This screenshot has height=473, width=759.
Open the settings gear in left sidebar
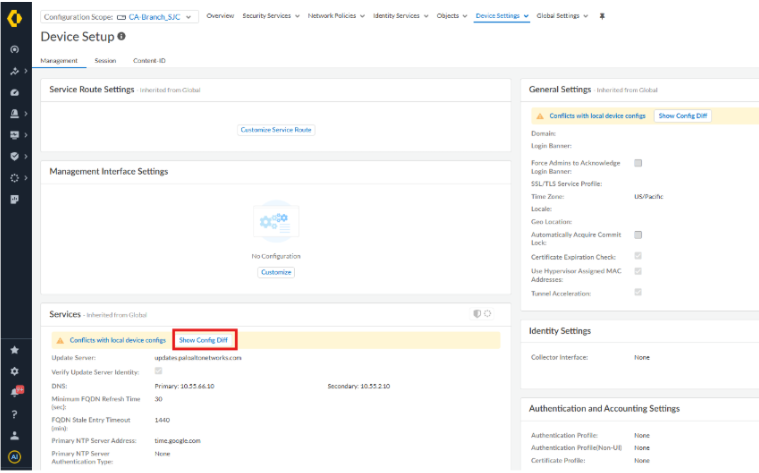click(x=14, y=371)
